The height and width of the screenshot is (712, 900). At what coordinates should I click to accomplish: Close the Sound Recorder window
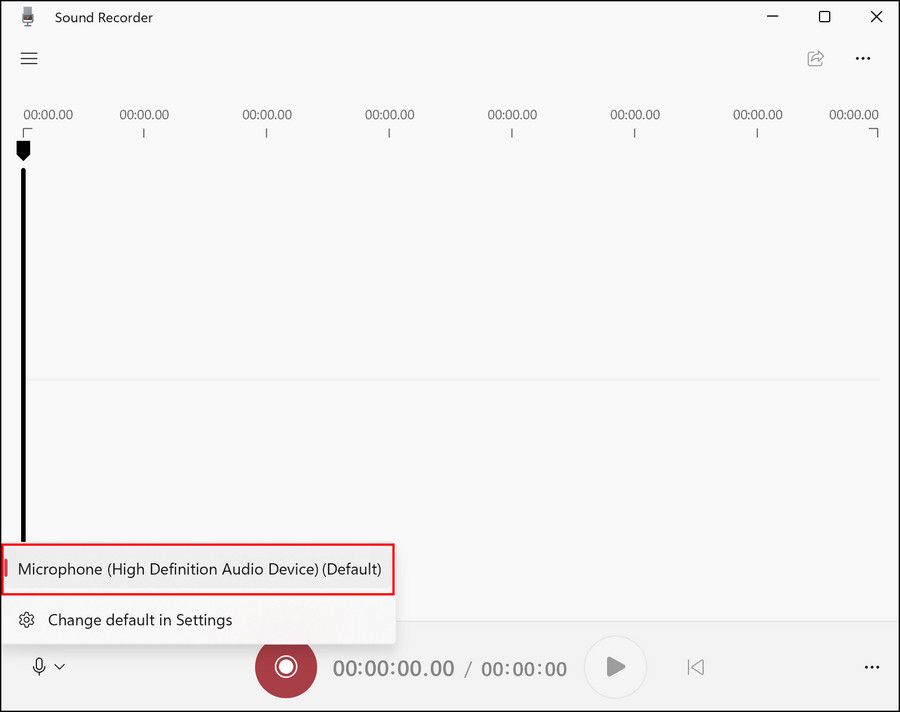873,17
